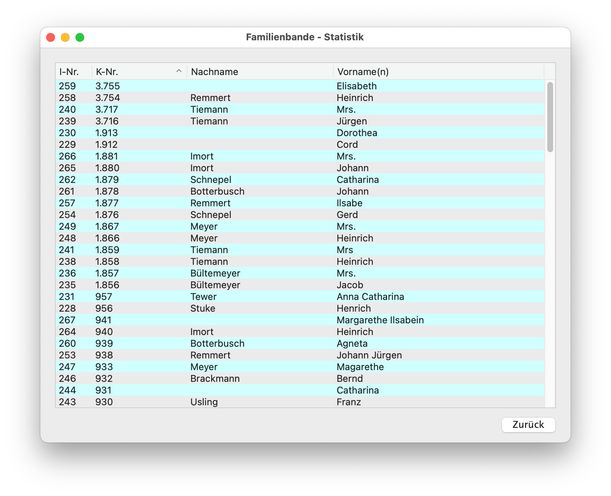Select row 267 Margarethe Ilsabein
The width and height of the screenshot is (611, 496).
tap(300, 320)
